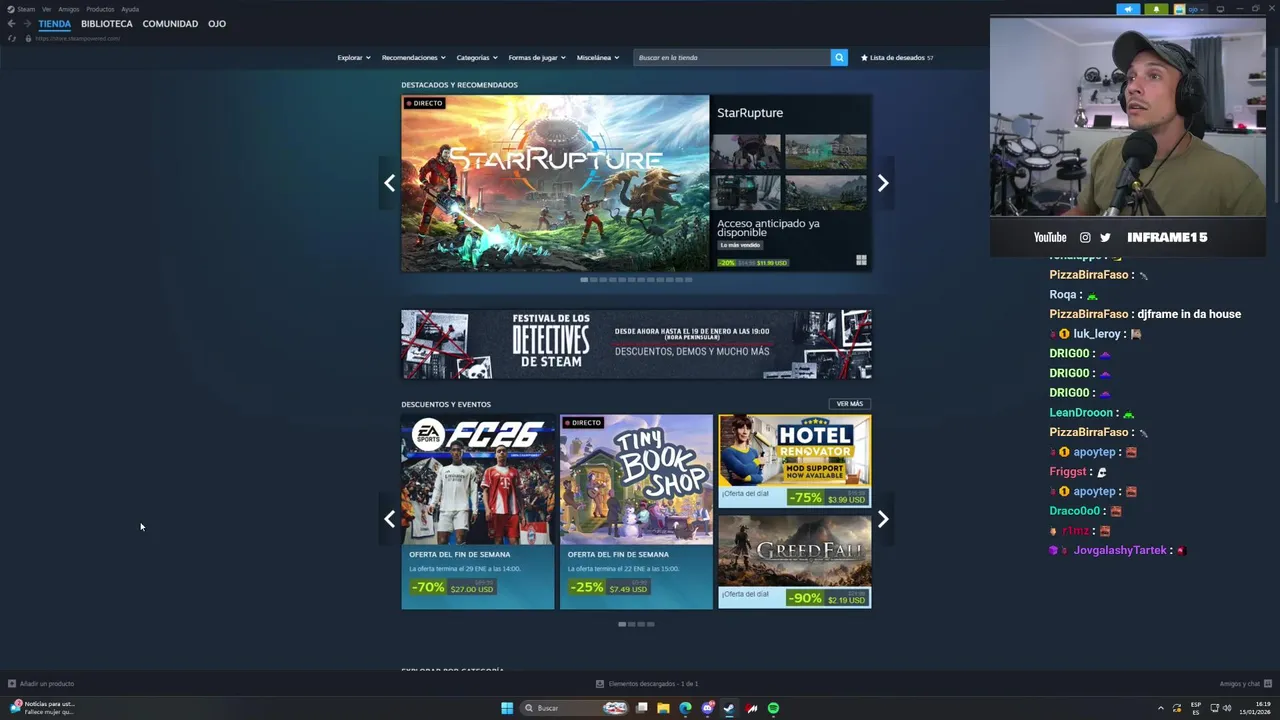This screenshot has width=1280, height=720.
Task: Click the Windows platform icon on StarRupture
Action: 861,261
